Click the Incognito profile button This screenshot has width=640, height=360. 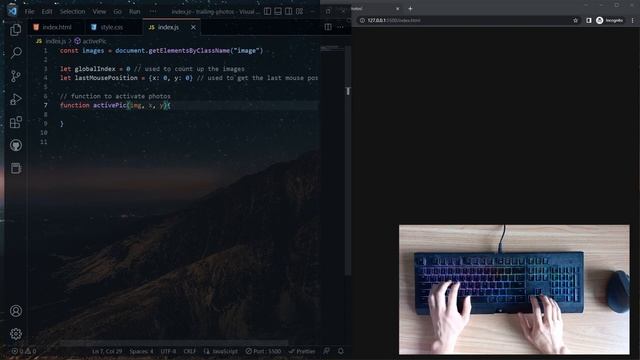(x=609, y=20)
